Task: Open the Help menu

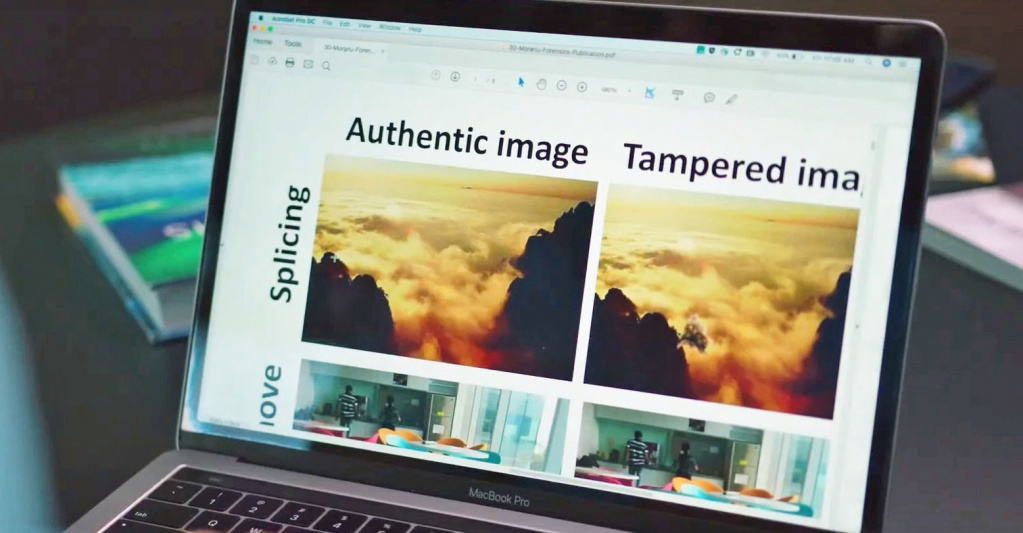Action: [x=415, y=29]
